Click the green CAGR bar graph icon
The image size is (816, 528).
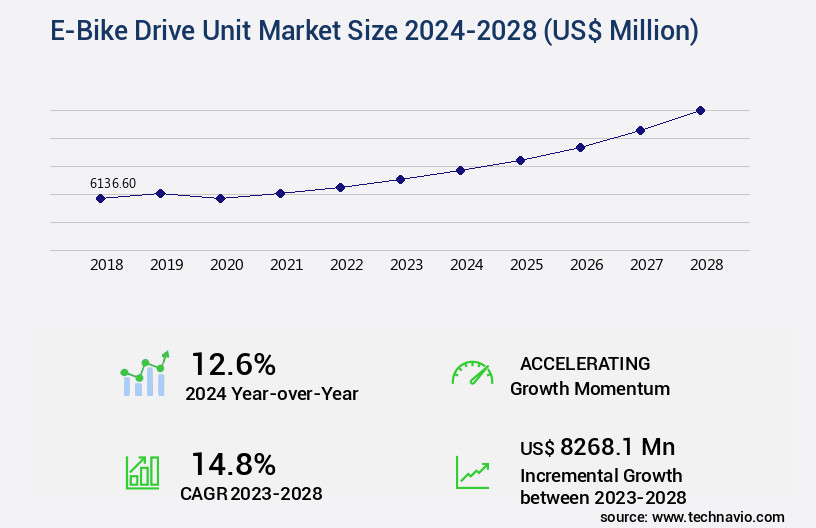pyautogui.click(x=142, y=472)
